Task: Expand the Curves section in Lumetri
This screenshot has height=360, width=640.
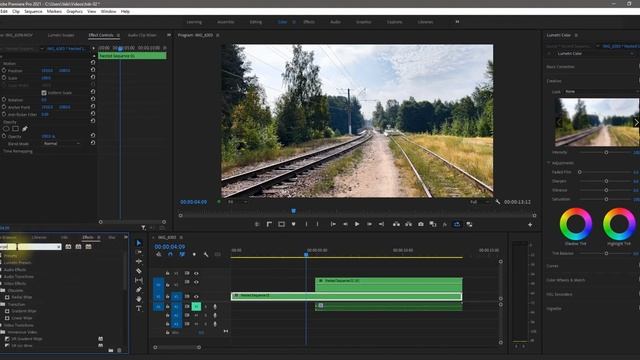Action: click(552, 266)
